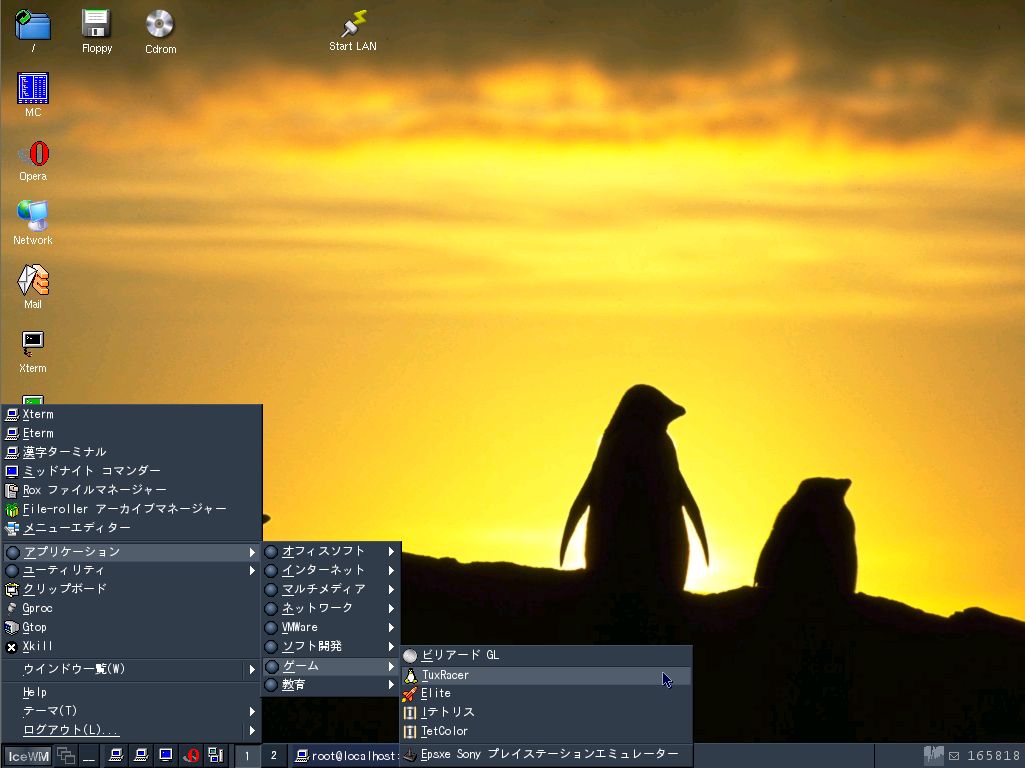Open the Cdrom desktop icon
This screenshot has width=1025, height=768.
coord(160,31)
